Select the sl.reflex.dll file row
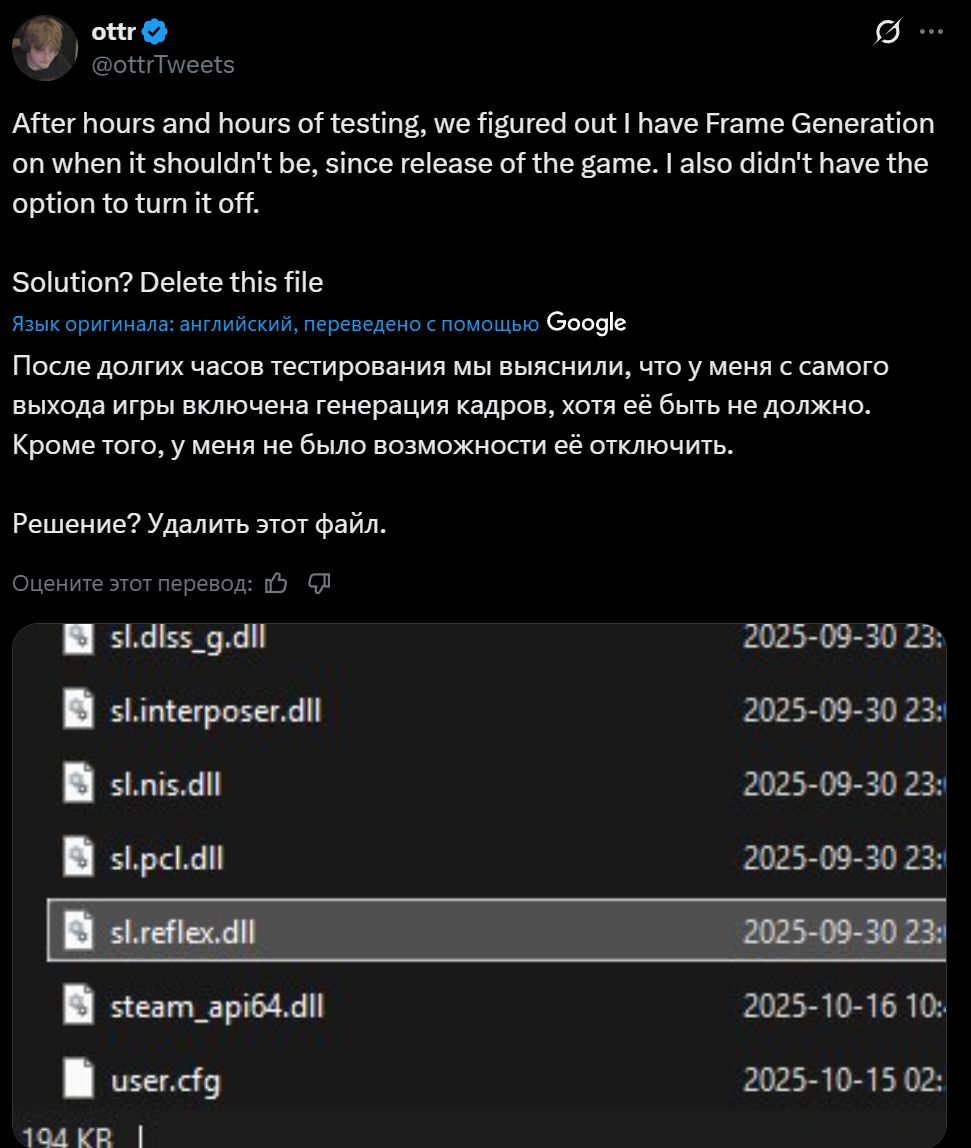Screen dimensions: 971x1148 (495, 932)
